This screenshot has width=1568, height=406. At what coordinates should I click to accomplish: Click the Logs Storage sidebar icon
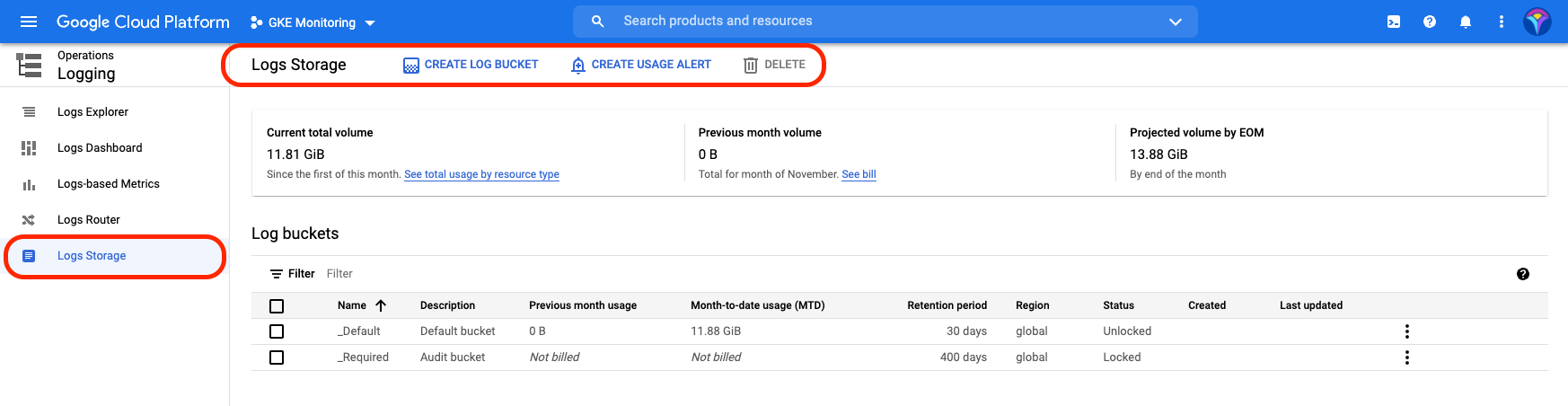click(29, 256)
